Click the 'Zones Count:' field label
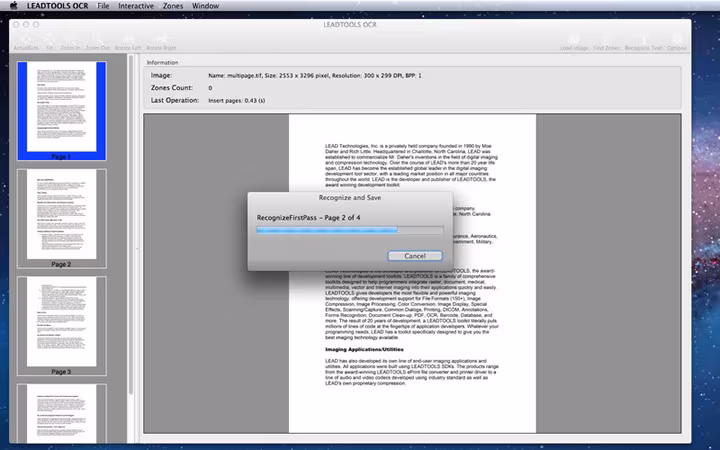 coord(172,88)
